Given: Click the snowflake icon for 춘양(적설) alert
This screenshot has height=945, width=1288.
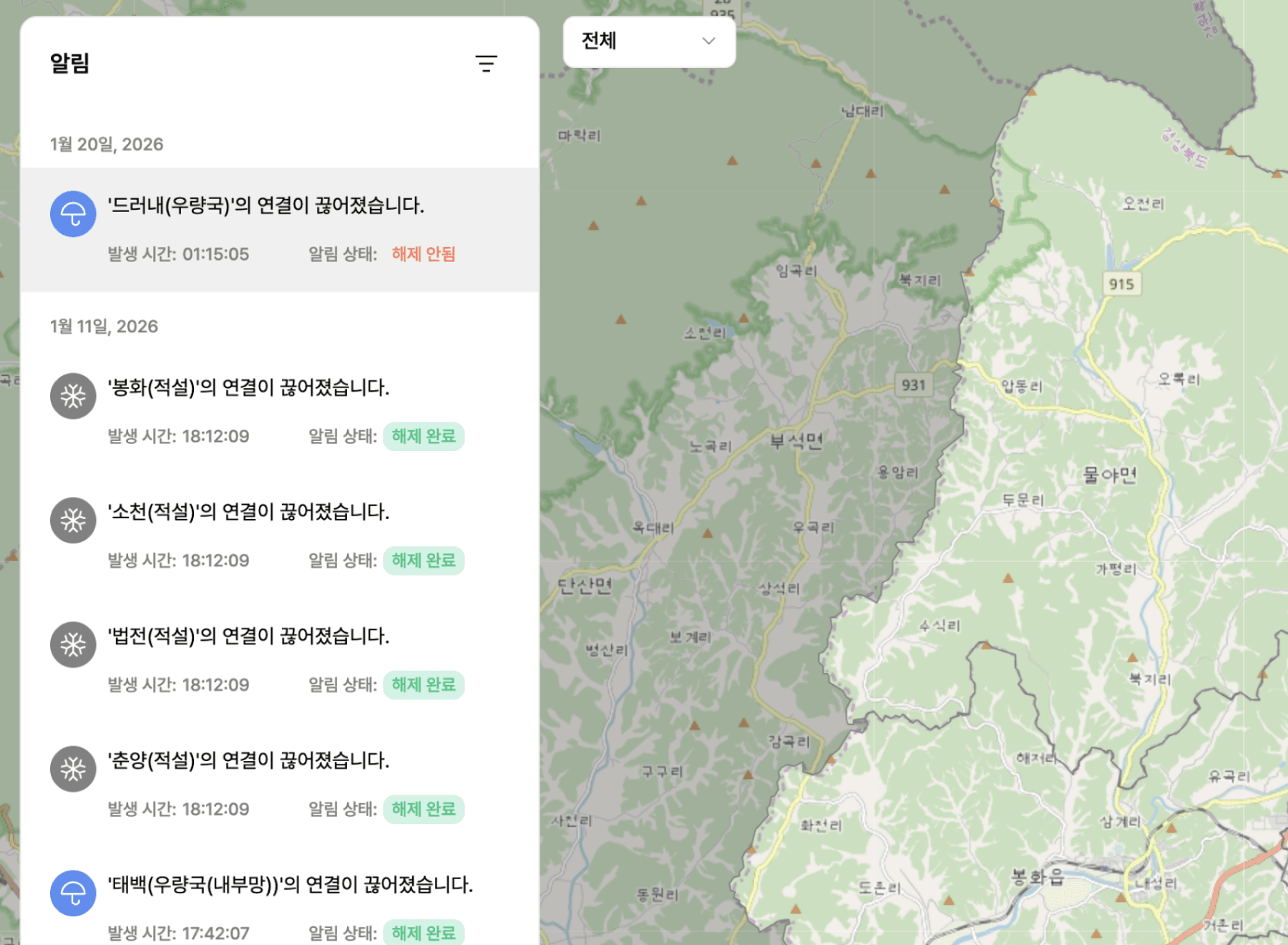Looking at the screenshot, I should click(x=73, y=770).
